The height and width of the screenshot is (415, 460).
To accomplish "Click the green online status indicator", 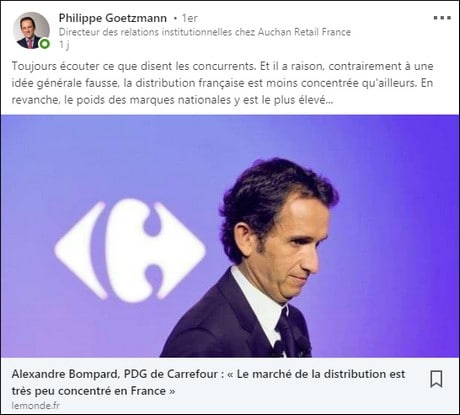I will point(45,44).
